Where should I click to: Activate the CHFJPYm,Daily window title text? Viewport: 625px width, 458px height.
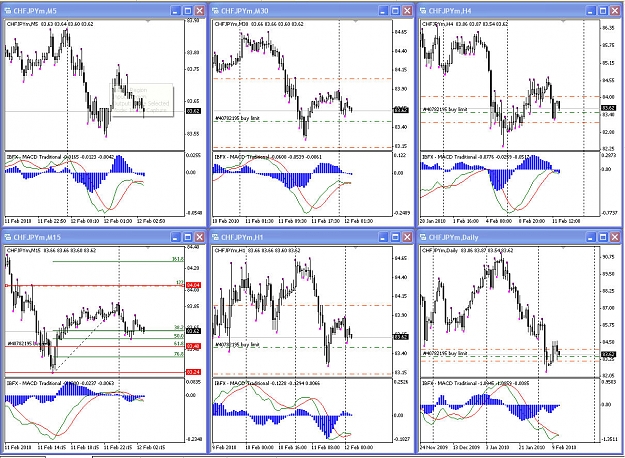pos(454,238)
